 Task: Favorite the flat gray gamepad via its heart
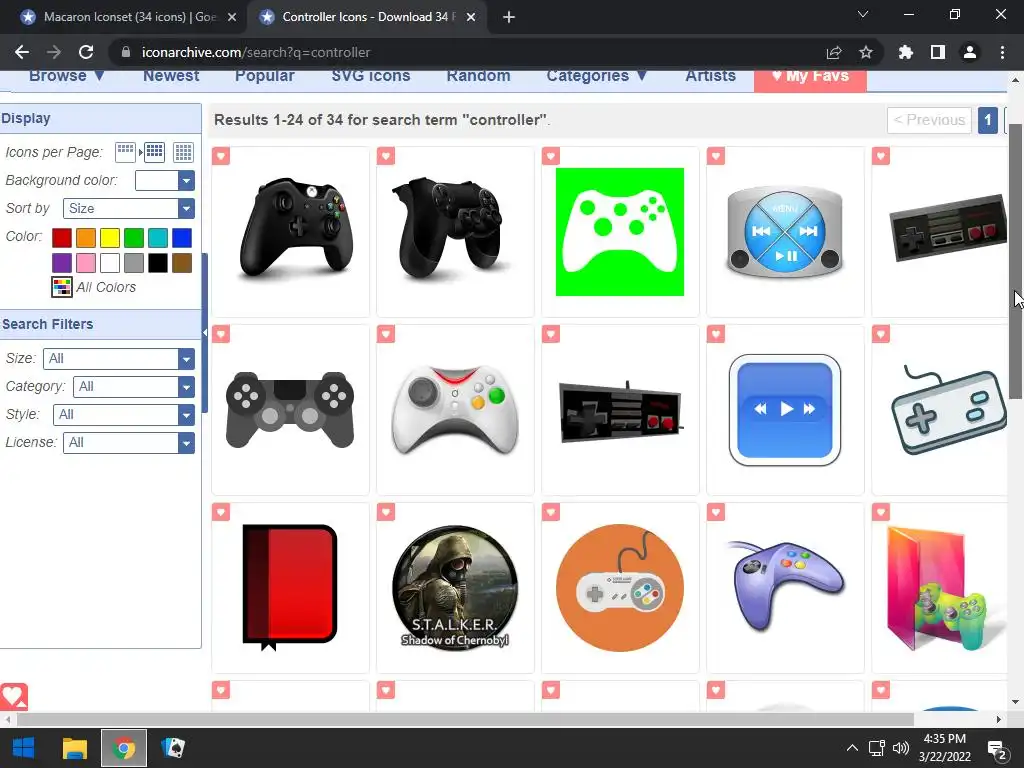[221, 334]
